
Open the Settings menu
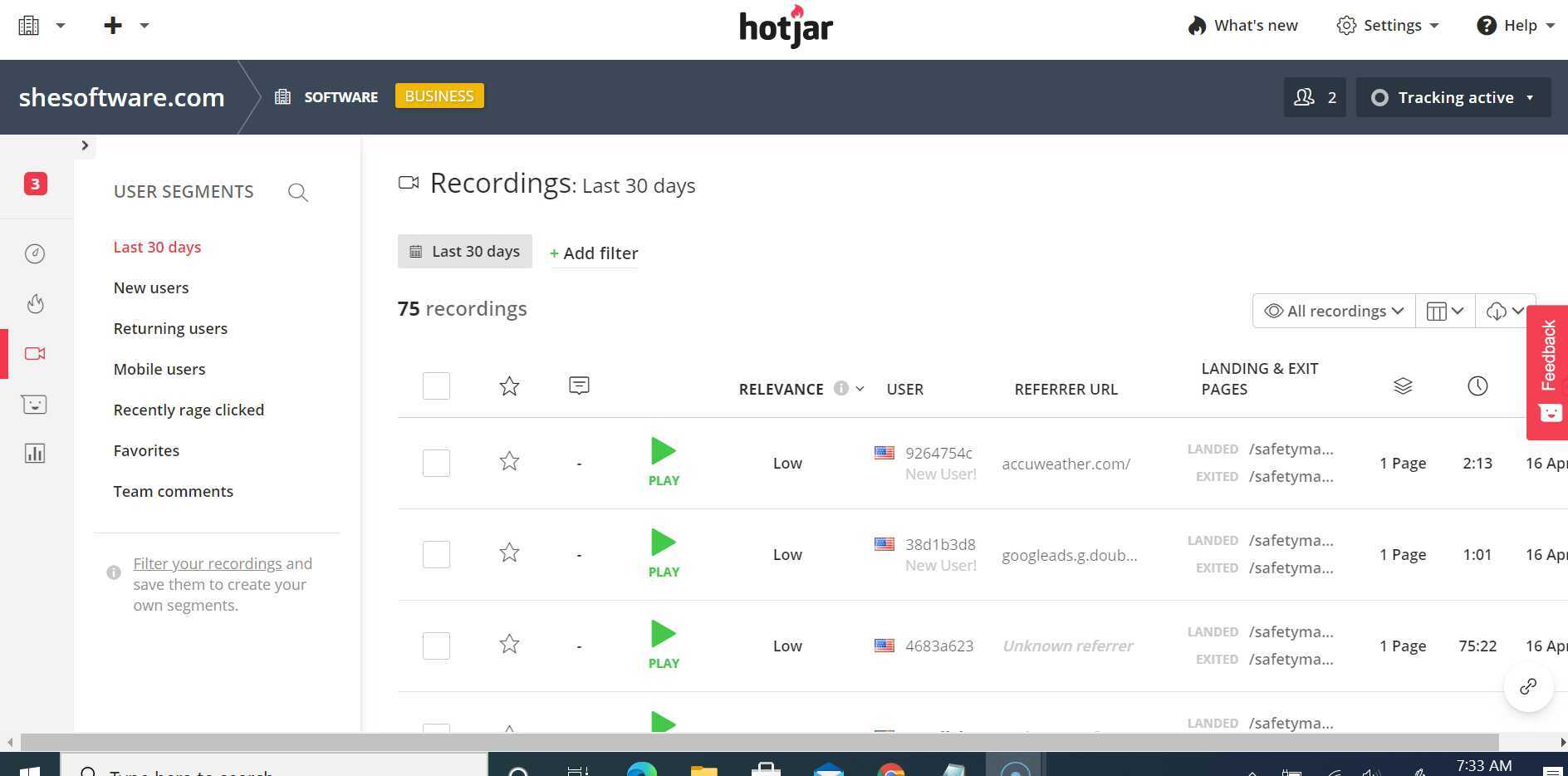[1386, 25]
